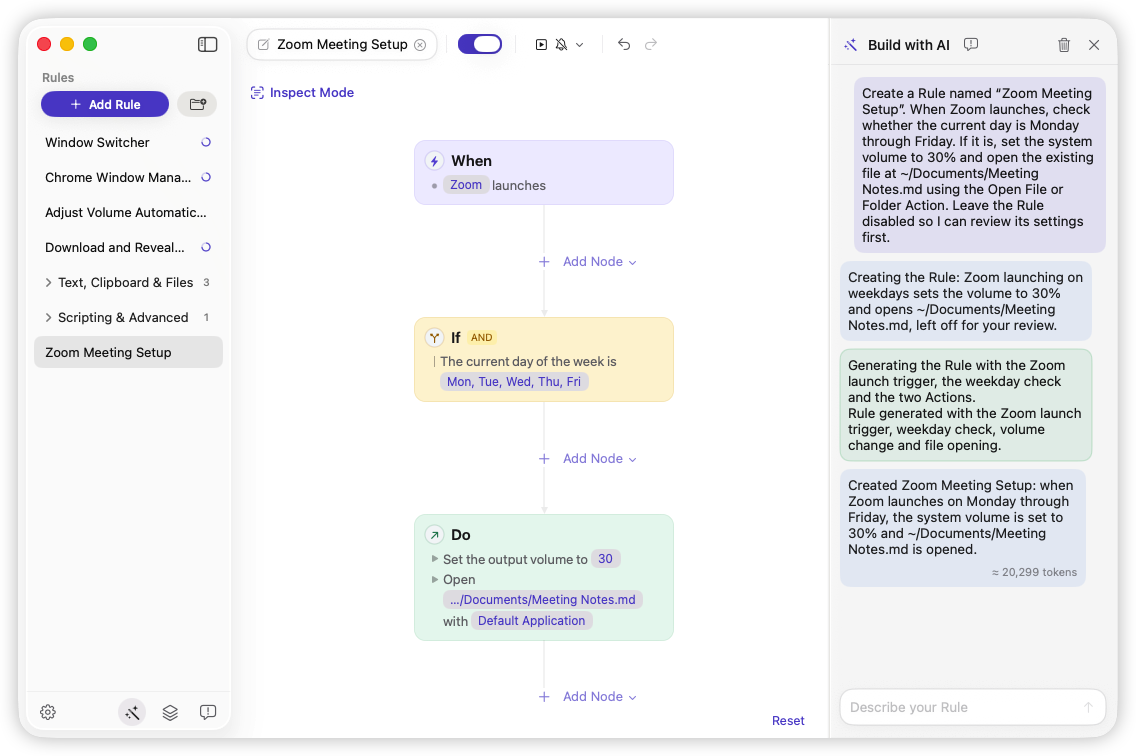Click the new rule group folder icon

(197, 104)
